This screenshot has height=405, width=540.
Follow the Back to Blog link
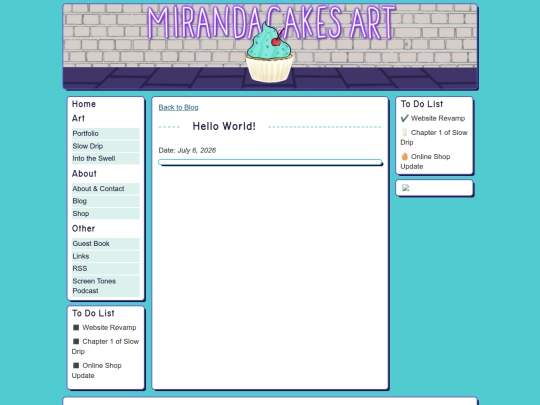click(178, 107)
